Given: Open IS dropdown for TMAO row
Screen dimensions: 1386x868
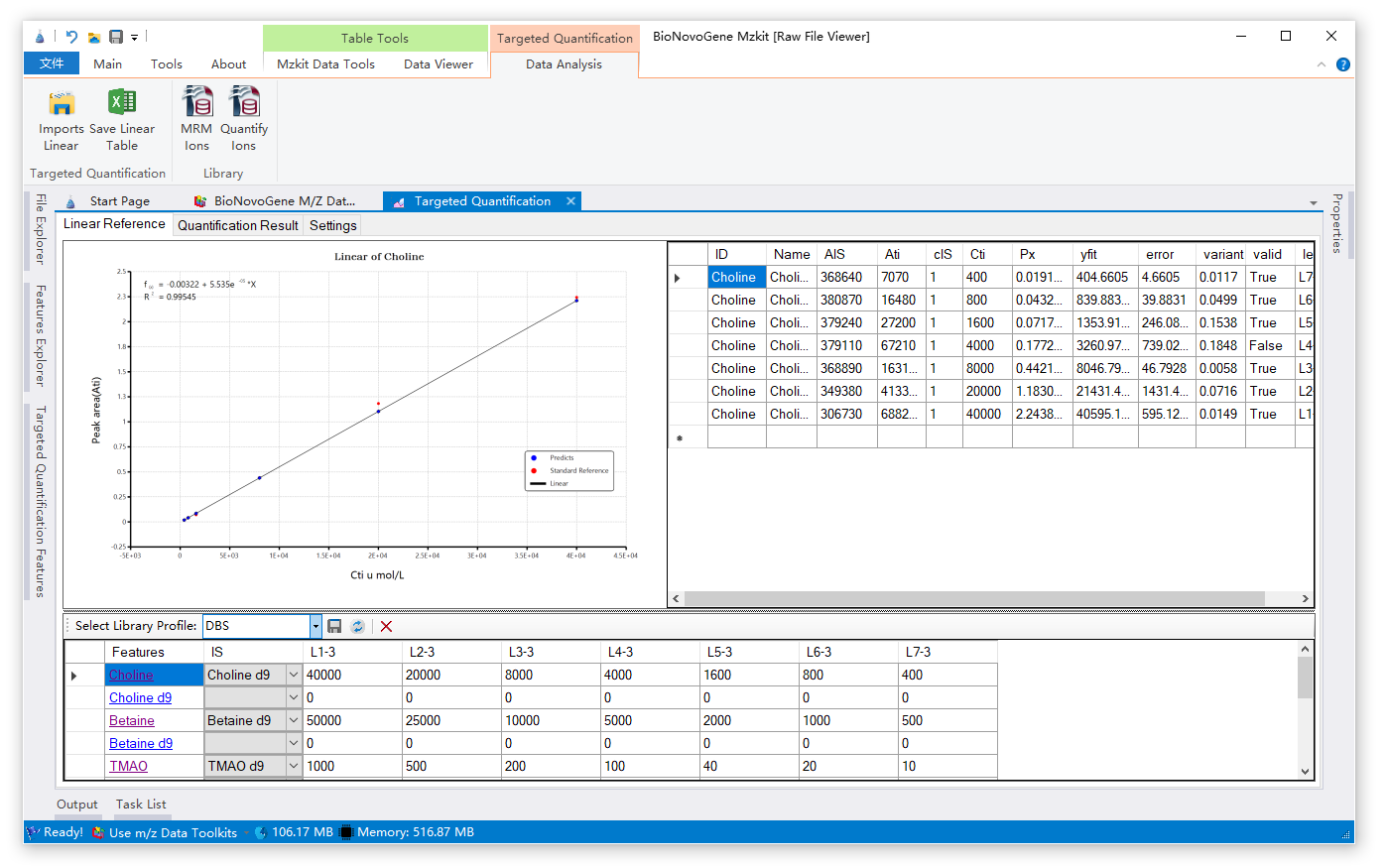Looking at the screenshot, I should click(x=294, y=766).
